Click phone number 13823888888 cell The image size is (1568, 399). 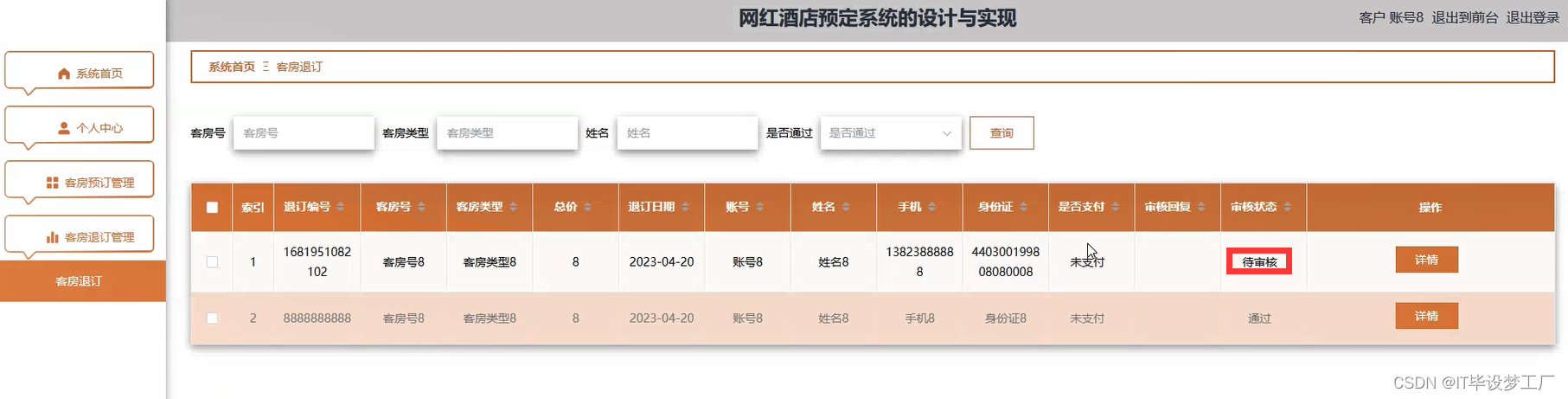coord(919,261)
